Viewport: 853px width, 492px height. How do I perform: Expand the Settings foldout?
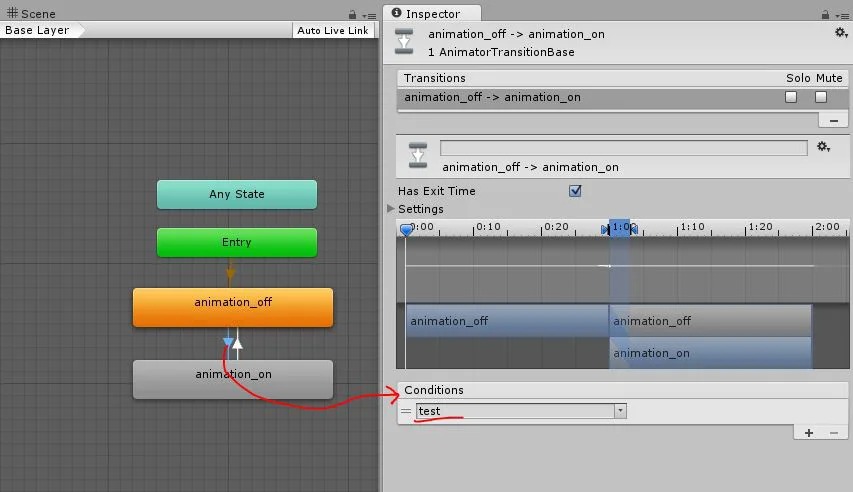[x=391, y=209]
